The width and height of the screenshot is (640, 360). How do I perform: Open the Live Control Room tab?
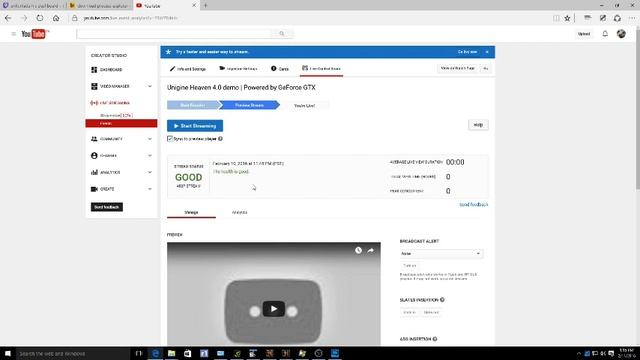tap(322, 69)
